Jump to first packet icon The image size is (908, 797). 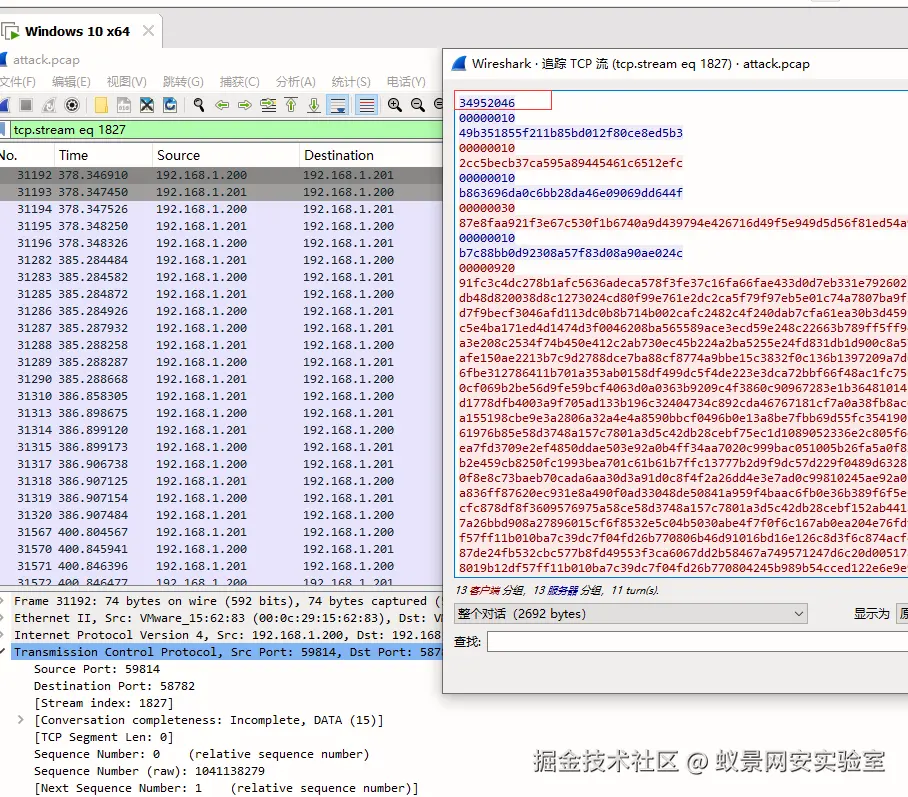click(291, 105)
